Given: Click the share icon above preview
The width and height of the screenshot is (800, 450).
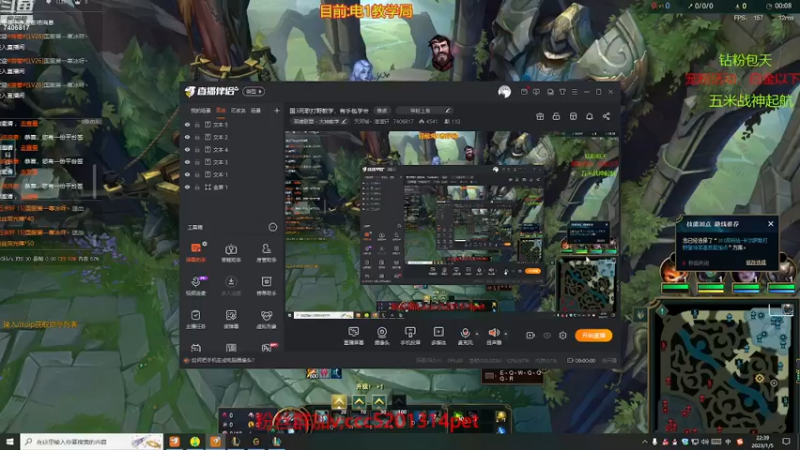Looking at the screenshot, I should tap(606, 116).
